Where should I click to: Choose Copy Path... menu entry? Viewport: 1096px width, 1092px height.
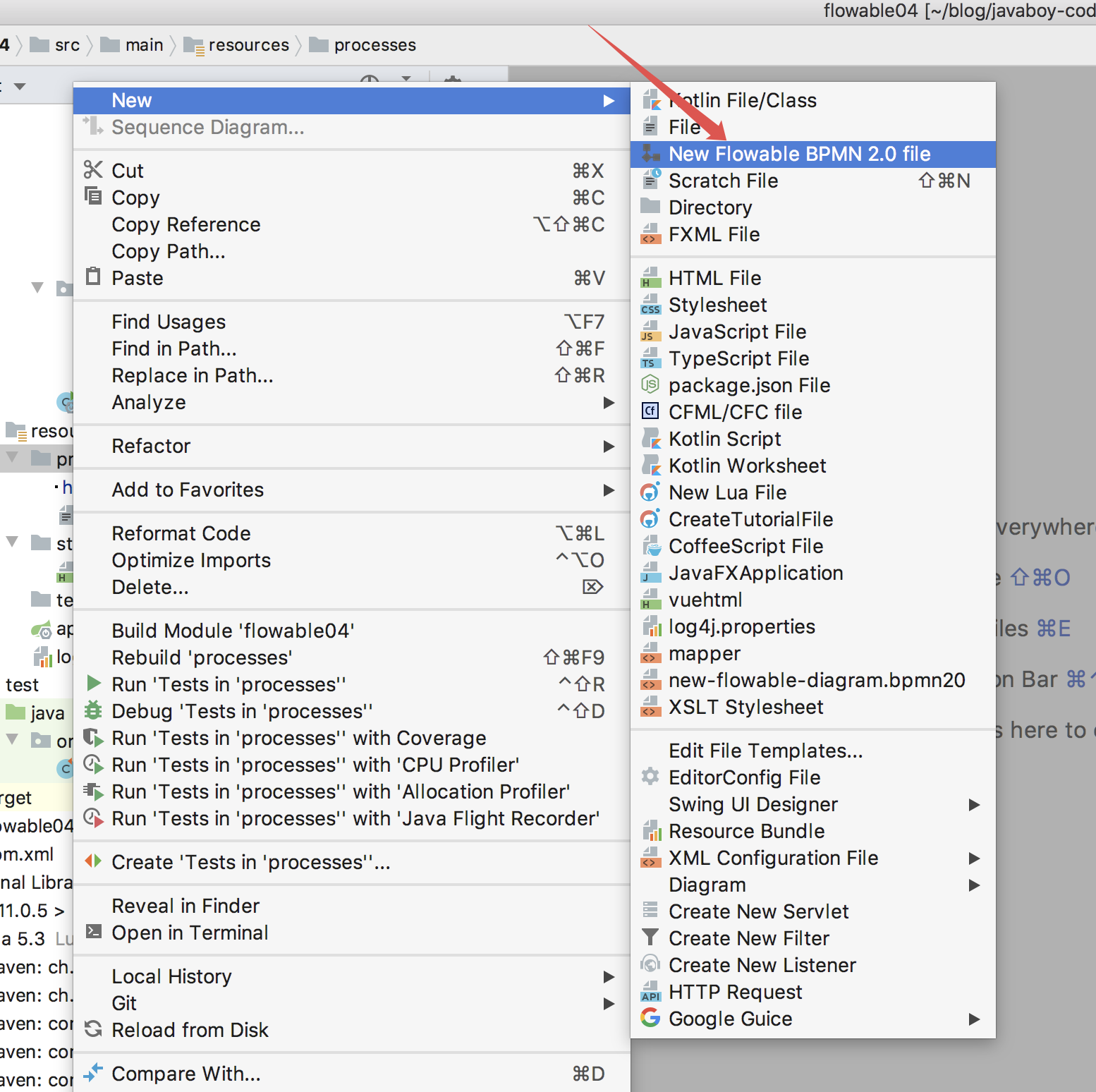coord(352,251)
